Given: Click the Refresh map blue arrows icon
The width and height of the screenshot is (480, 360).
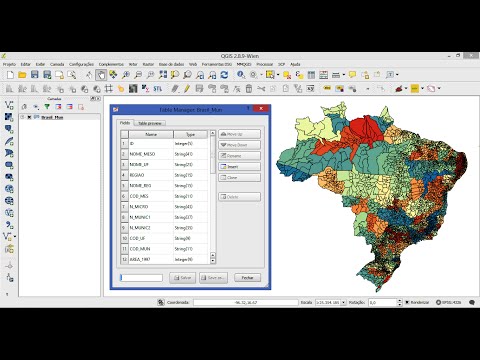Looking at the screenshot, I should click(224, 75).
